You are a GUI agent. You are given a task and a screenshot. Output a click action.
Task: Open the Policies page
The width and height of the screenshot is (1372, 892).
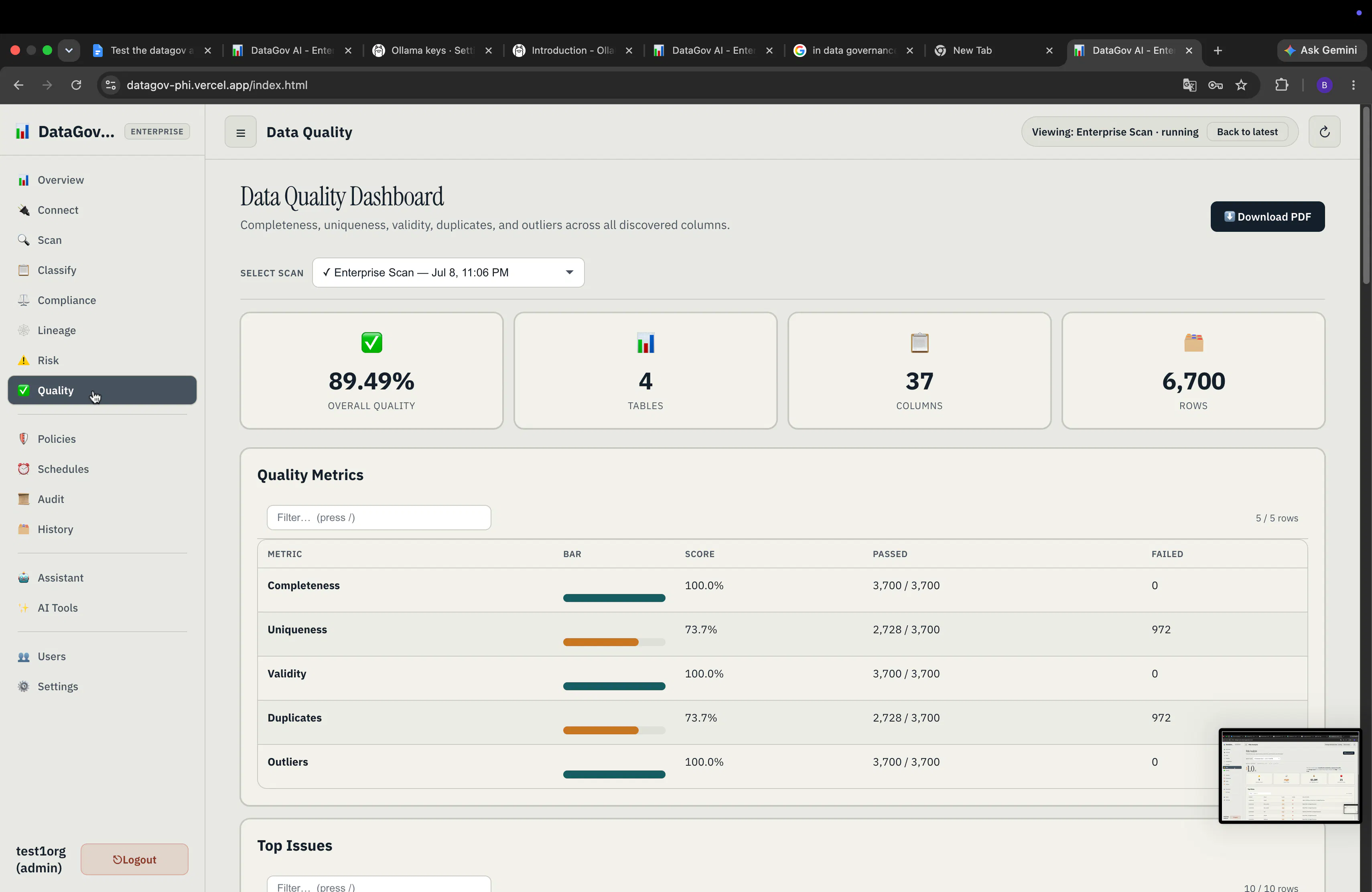tap(102, 438)
